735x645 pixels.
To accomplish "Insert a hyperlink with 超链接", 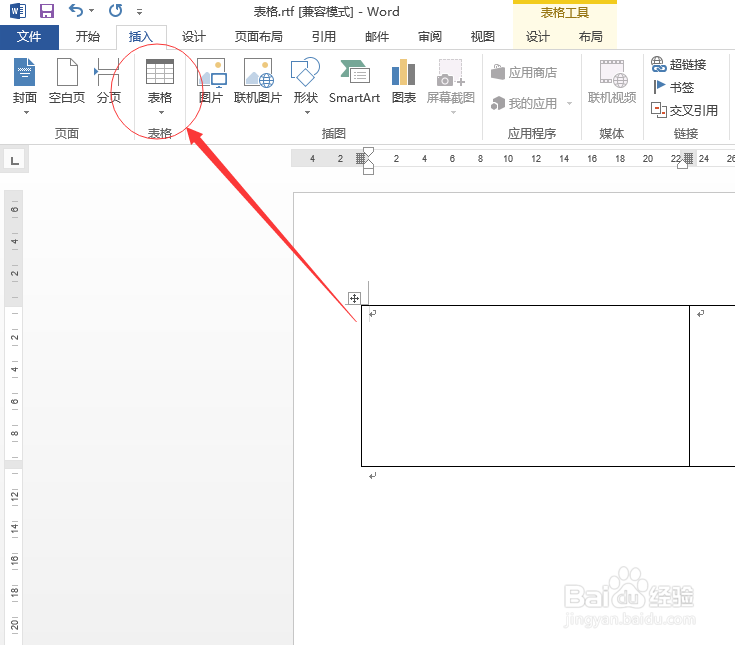I will pos(679,65).
